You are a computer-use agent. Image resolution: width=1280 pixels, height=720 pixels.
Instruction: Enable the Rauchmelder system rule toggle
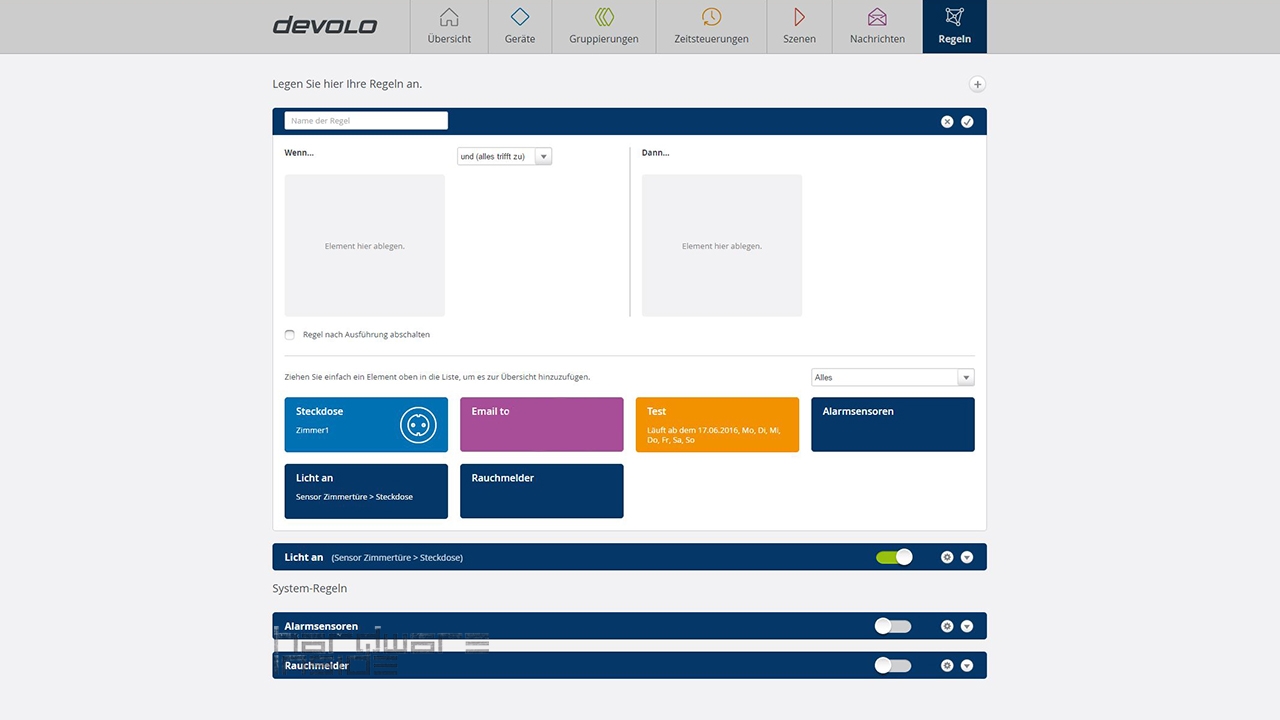893,665
